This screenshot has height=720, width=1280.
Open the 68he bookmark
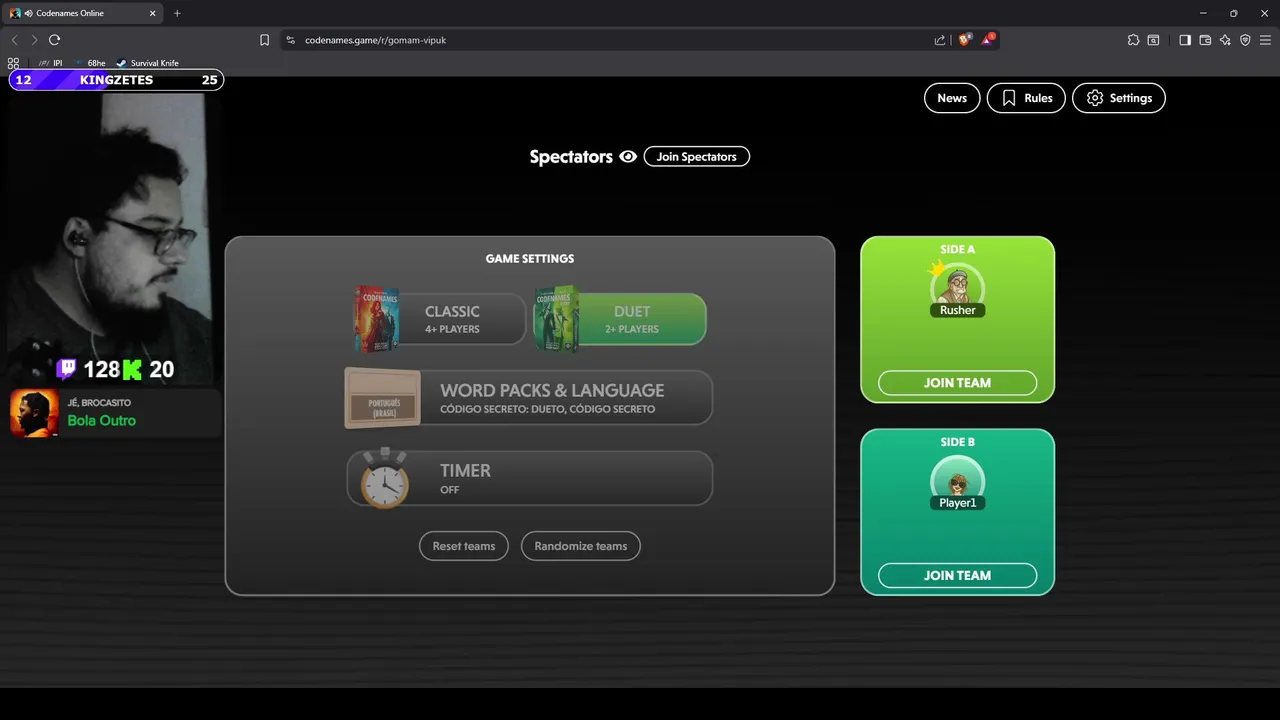(x=90, y=63)
